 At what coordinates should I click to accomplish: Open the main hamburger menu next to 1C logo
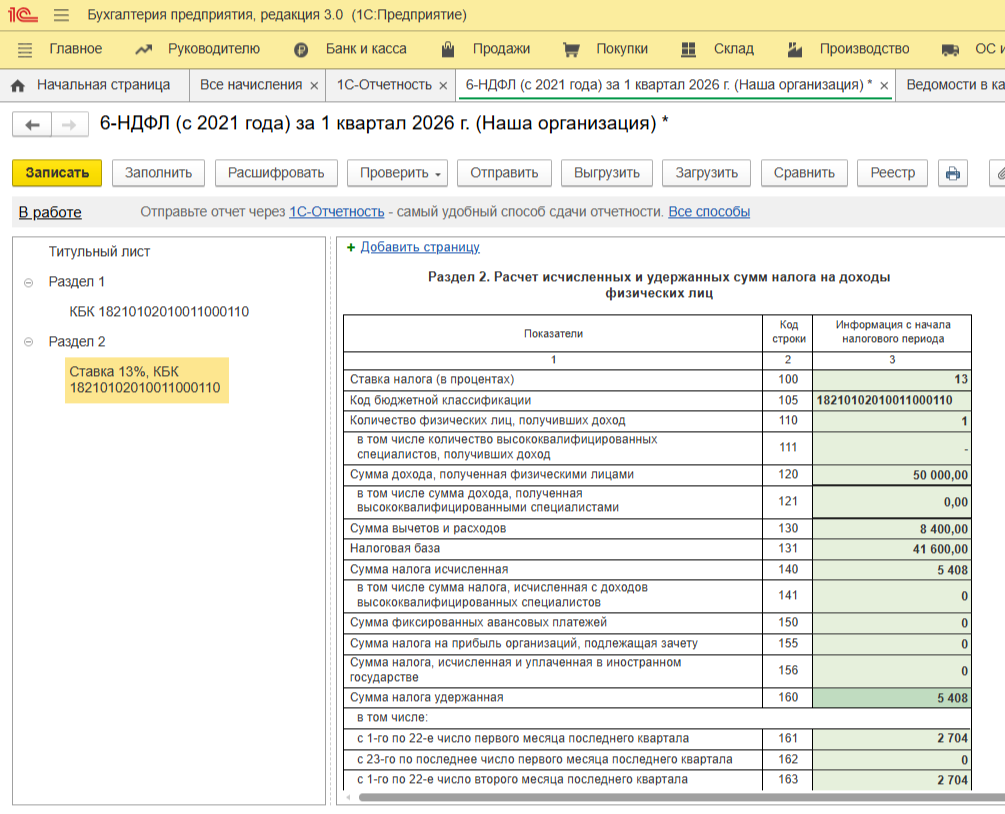pos(61,16)
